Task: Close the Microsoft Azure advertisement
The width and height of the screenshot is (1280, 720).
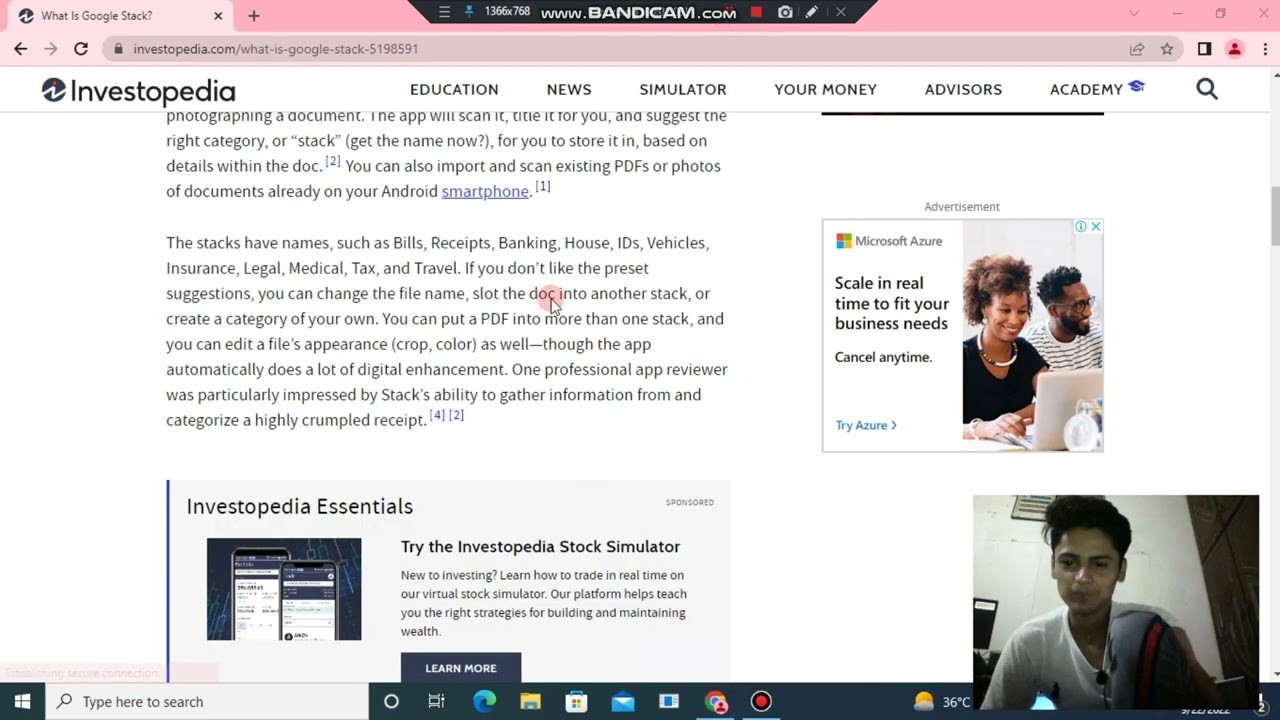Action: (x=1096, y=227)
